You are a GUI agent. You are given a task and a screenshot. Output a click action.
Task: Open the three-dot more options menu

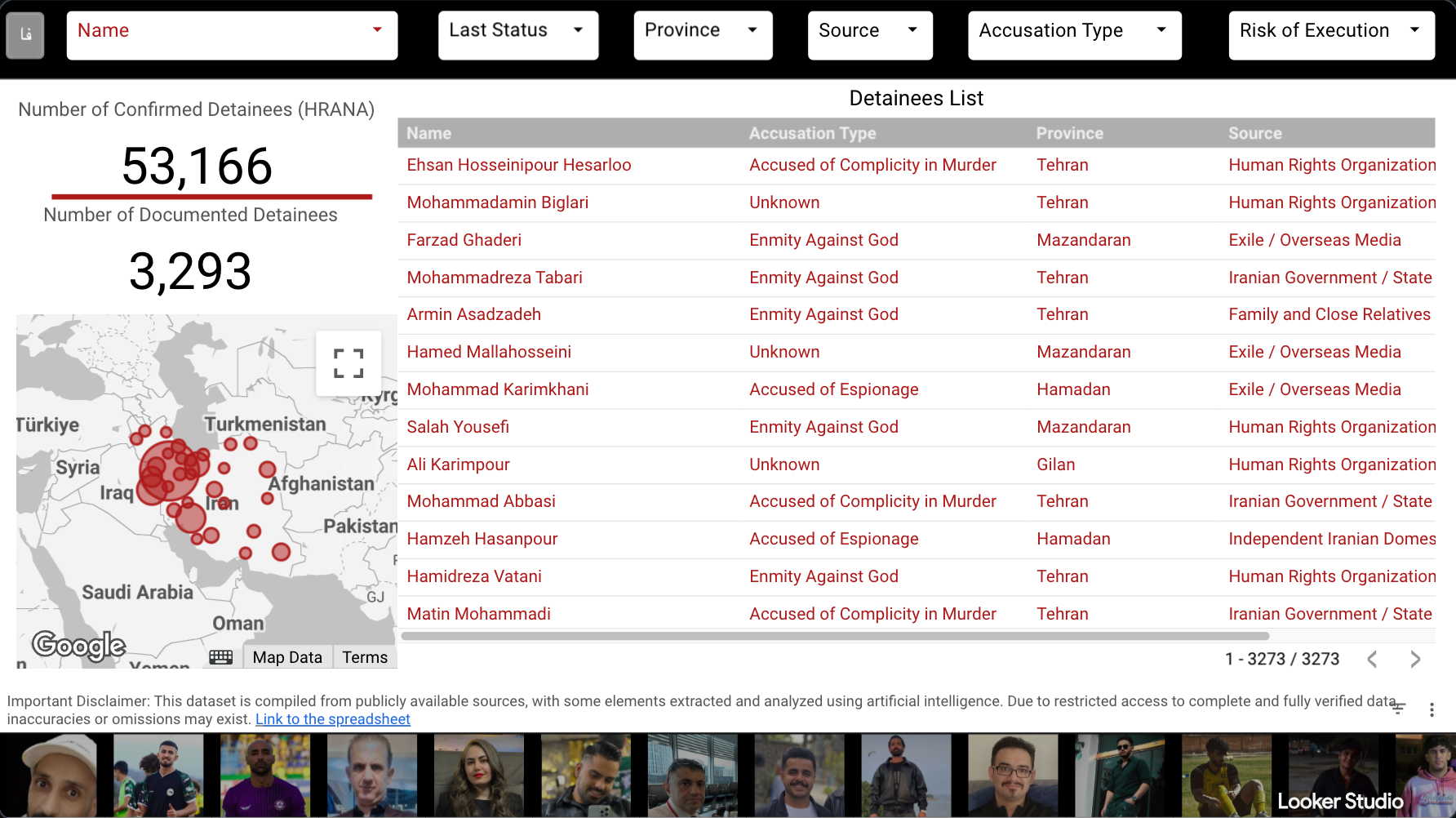point(1432,710)
